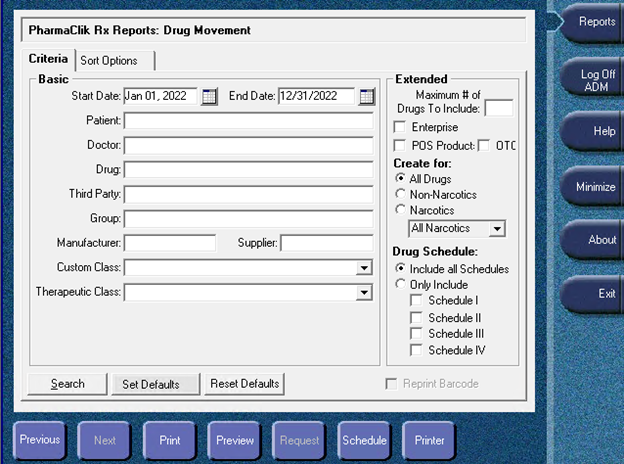
Task: Expand the Custom Class dropdown
Action: pyautogui.click(x=364, y=268)
